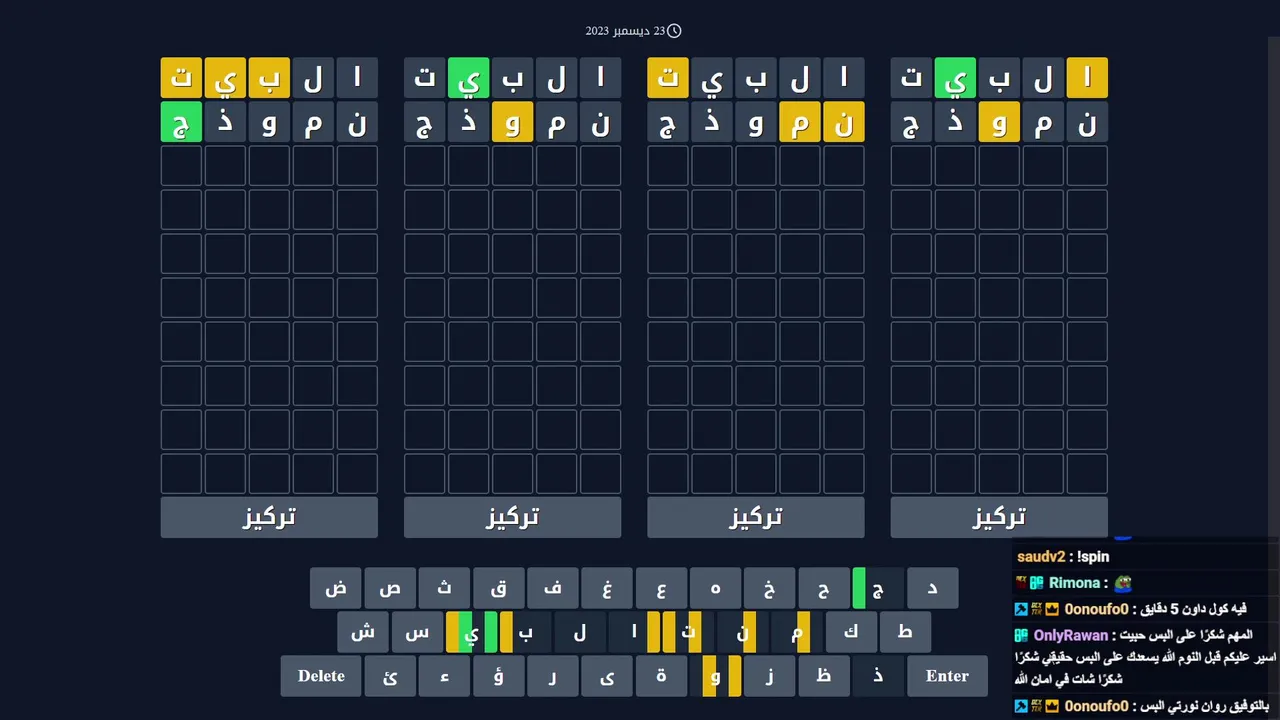Hit the ه key
This screenshot has height=720, width=1280.
coord(715,588)
